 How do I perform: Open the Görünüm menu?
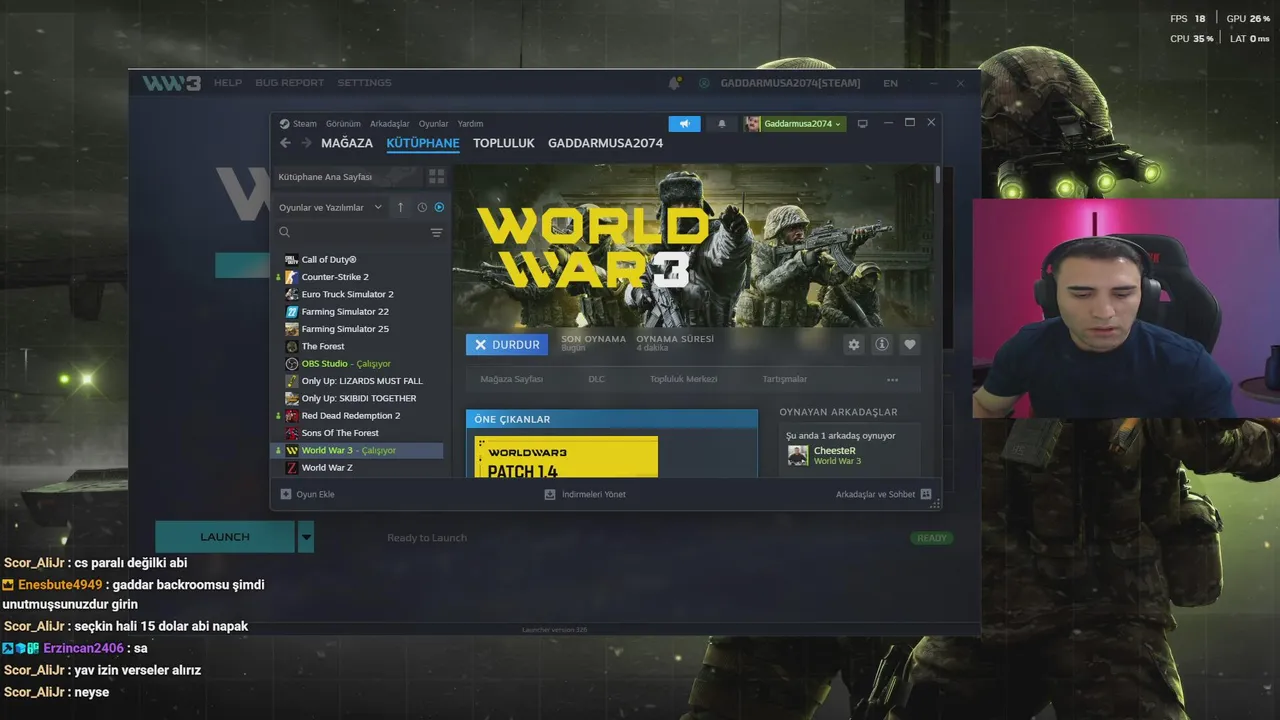tap(343, 124)
